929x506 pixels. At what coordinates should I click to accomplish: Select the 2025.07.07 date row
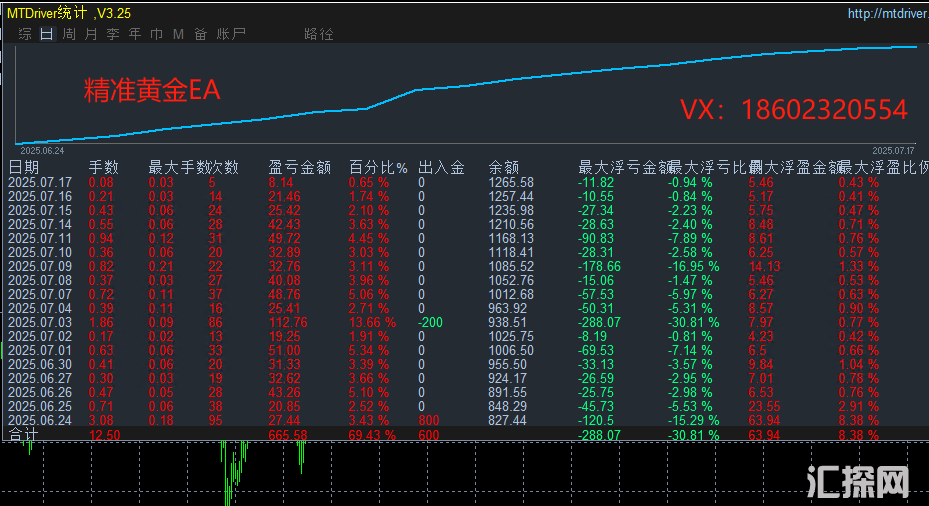pos(40,294)
